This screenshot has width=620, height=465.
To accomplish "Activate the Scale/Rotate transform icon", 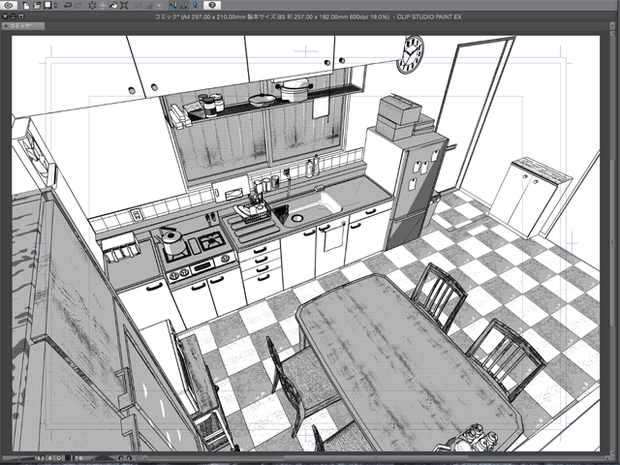I will click(124, 6).
